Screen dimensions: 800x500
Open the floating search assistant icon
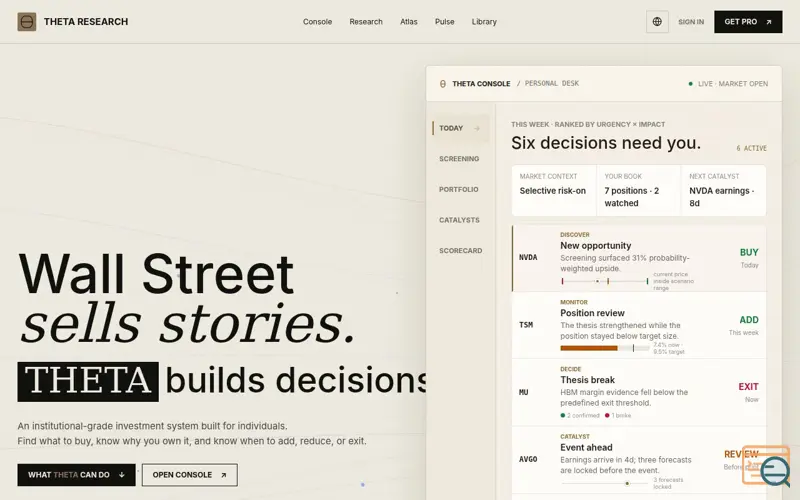[x=766, y=464]
